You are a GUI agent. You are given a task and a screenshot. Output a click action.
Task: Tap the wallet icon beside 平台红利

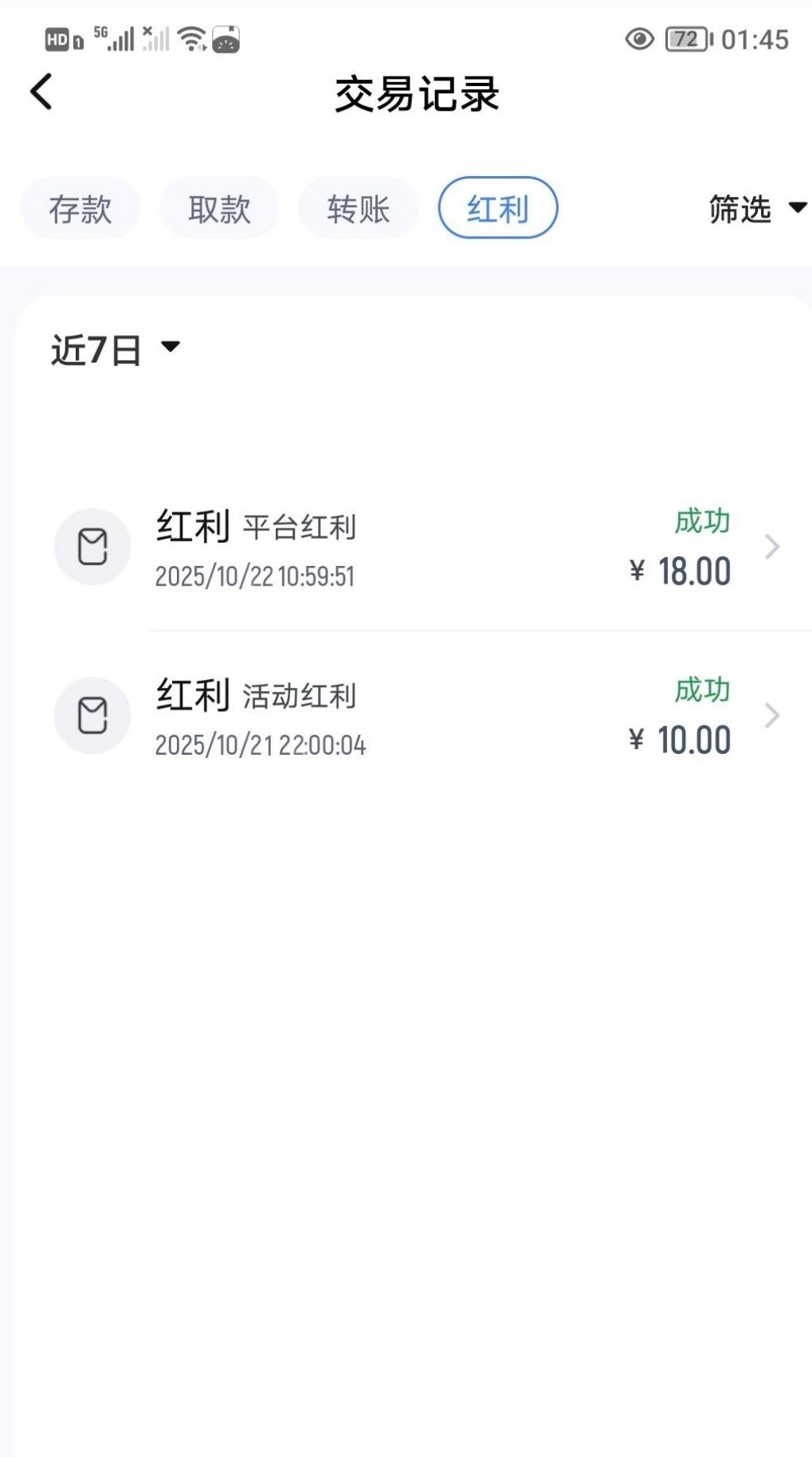click(92, 547)
